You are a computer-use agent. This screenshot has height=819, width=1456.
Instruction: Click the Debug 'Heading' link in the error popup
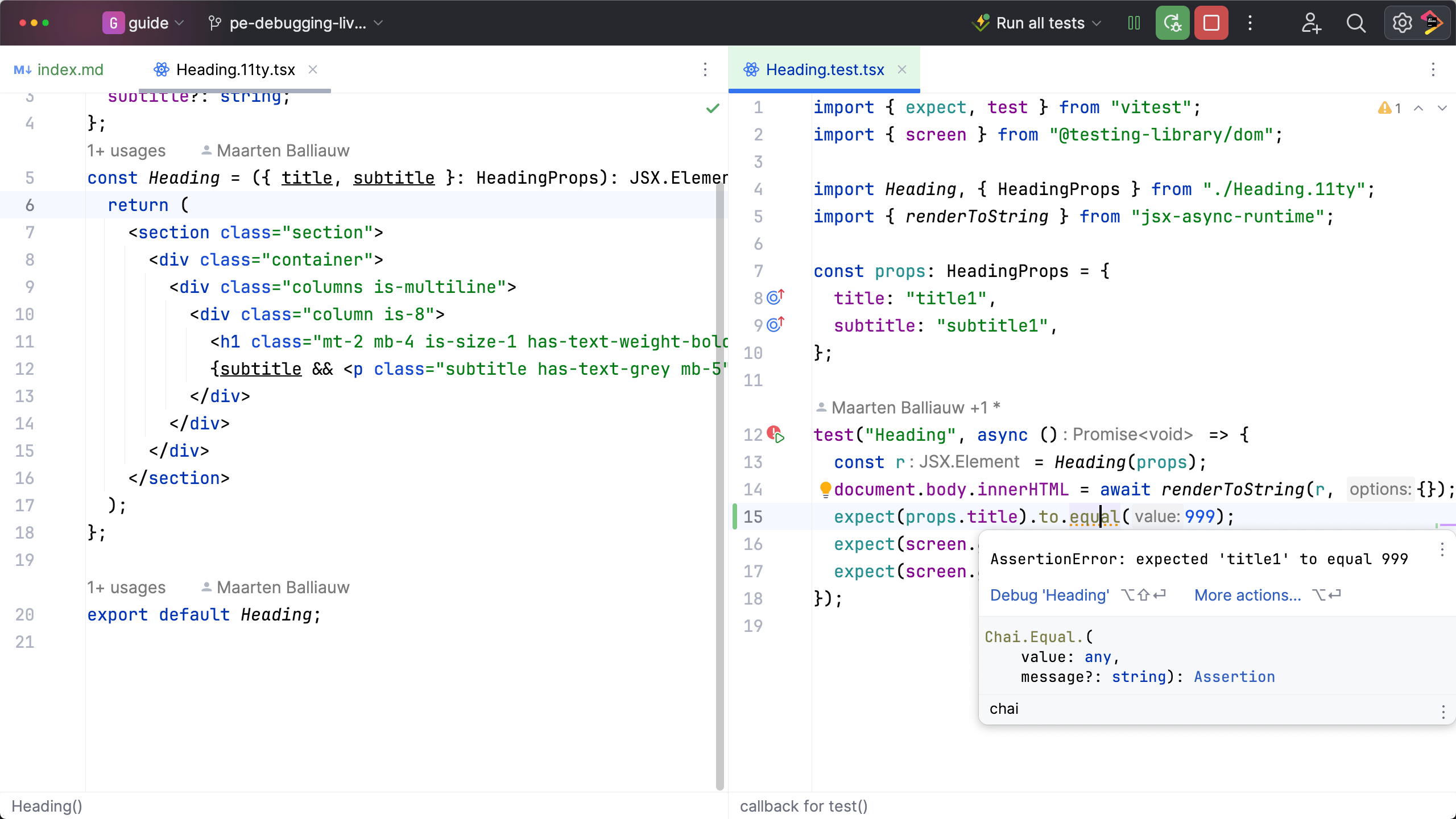coord(1048,595)
